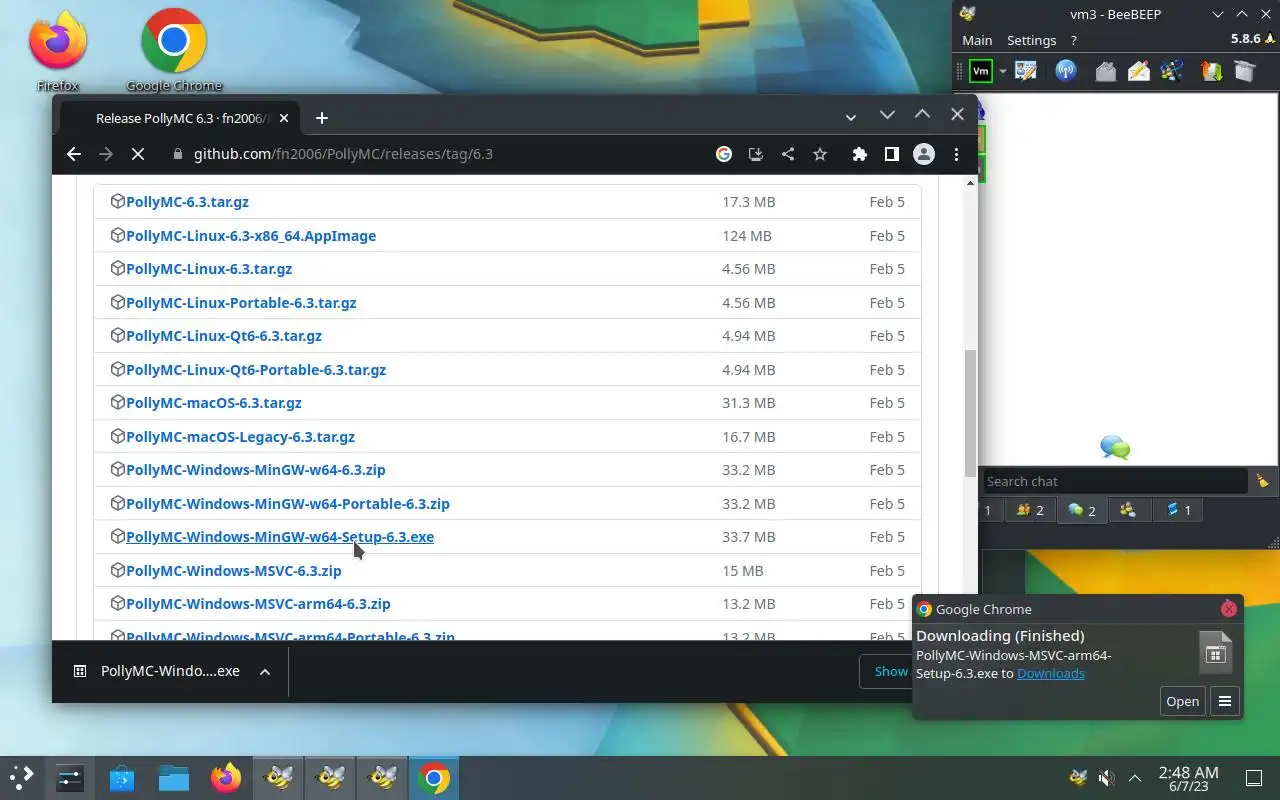Open Chrome's Extensions puzzle icon
The height and width of the screenshot is (800, 1280).
coord(859,154)
